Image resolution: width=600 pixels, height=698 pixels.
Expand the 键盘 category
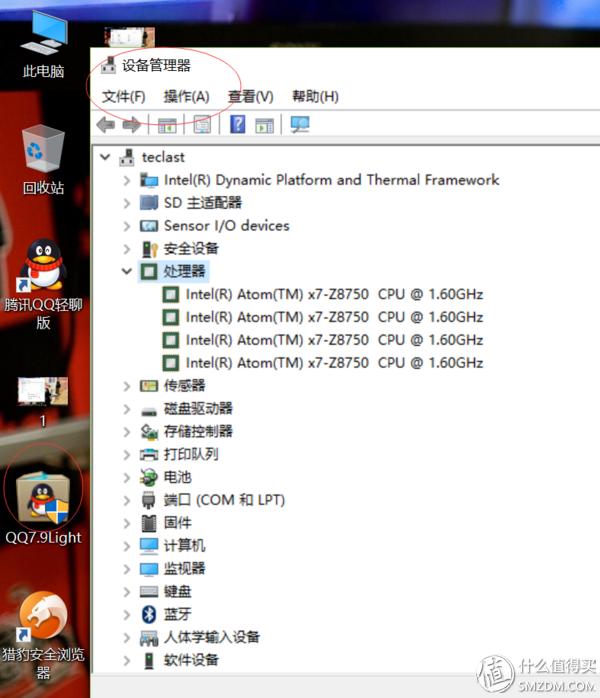[x=127, y=592]
